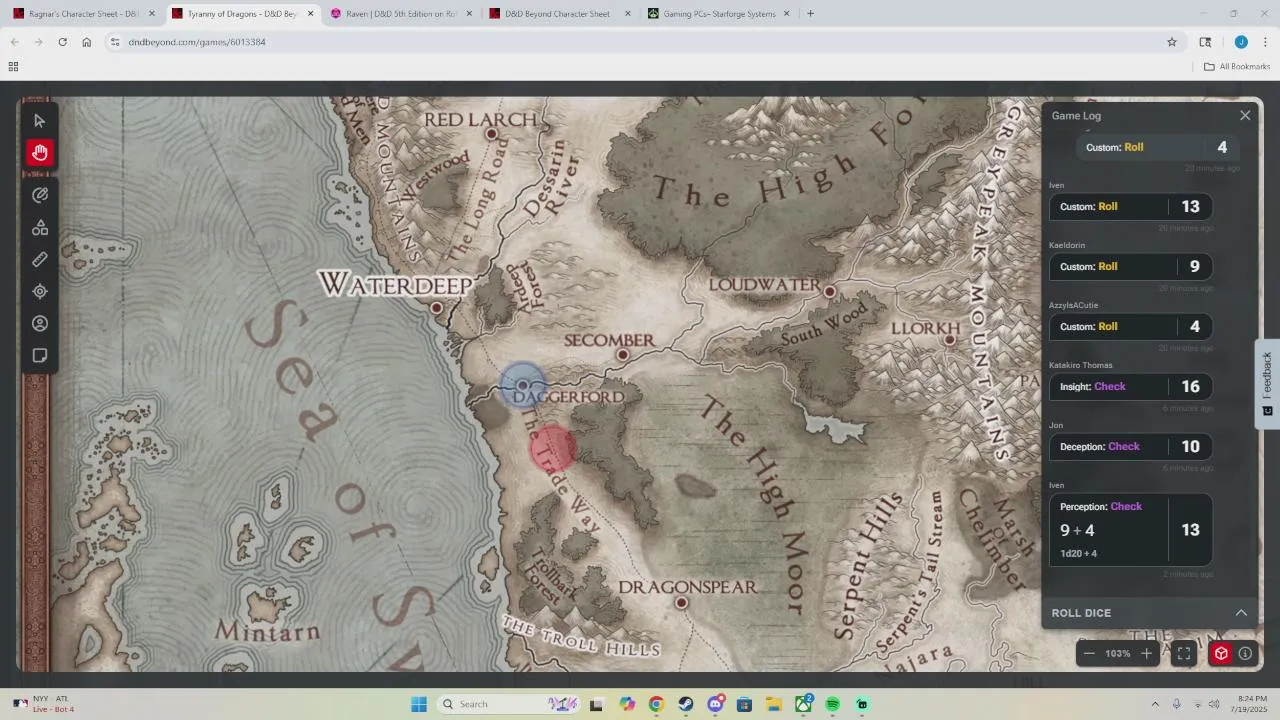This screenshot has width=1280, height=720.
Task: Toggle the red hand pan tool
Action: click(40, 153)
